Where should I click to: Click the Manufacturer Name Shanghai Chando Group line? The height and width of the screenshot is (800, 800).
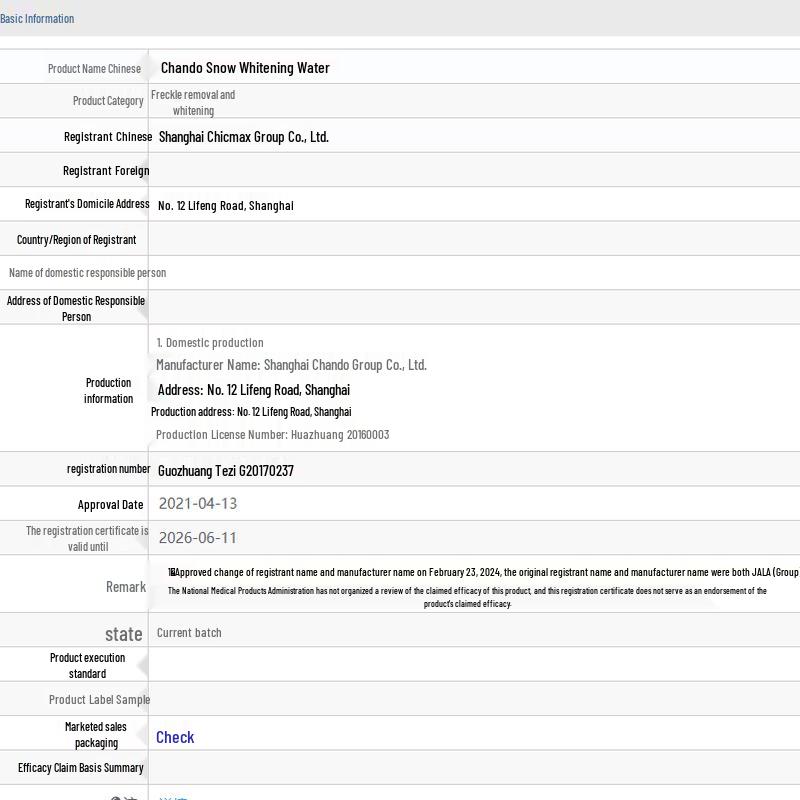291,365
